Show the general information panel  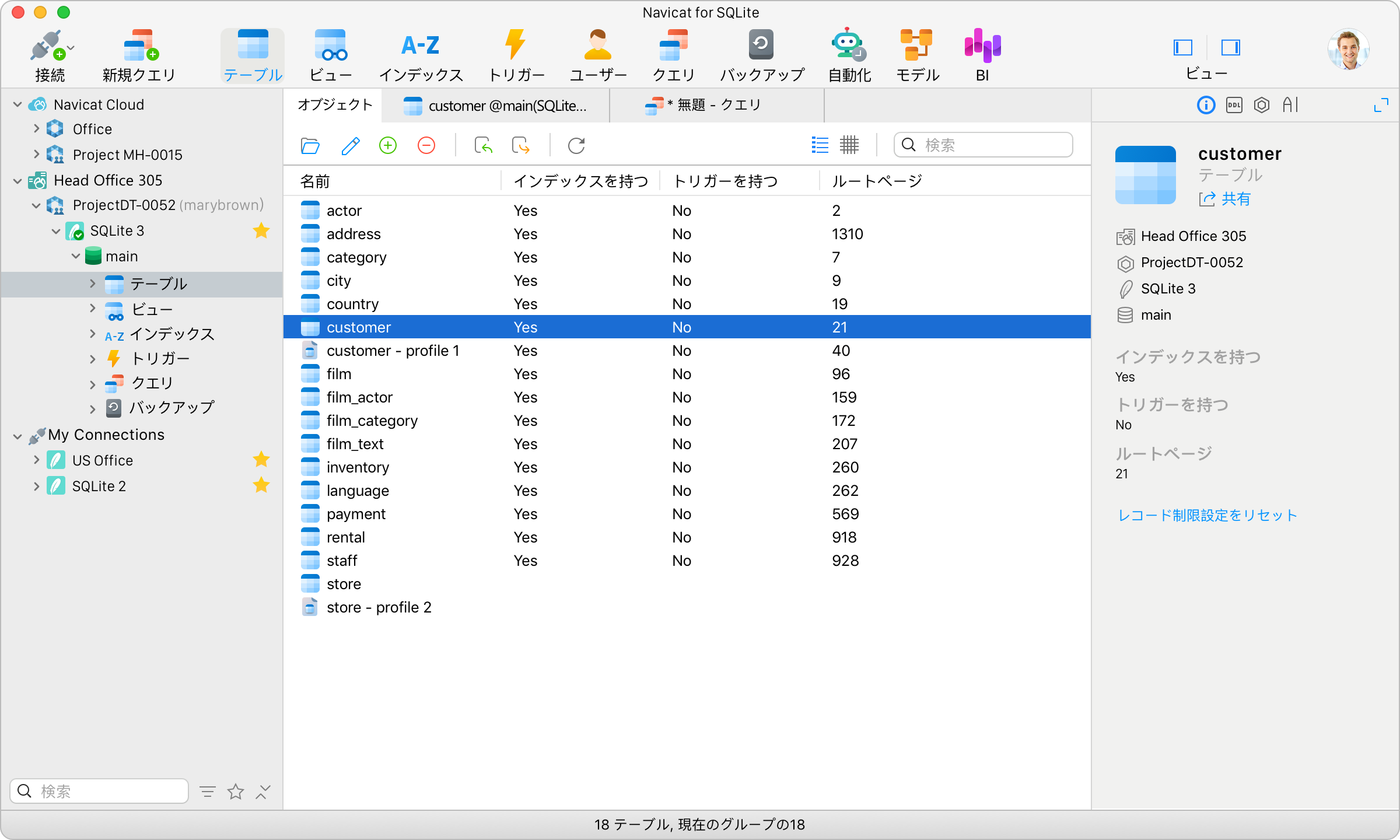[1206, 105]
